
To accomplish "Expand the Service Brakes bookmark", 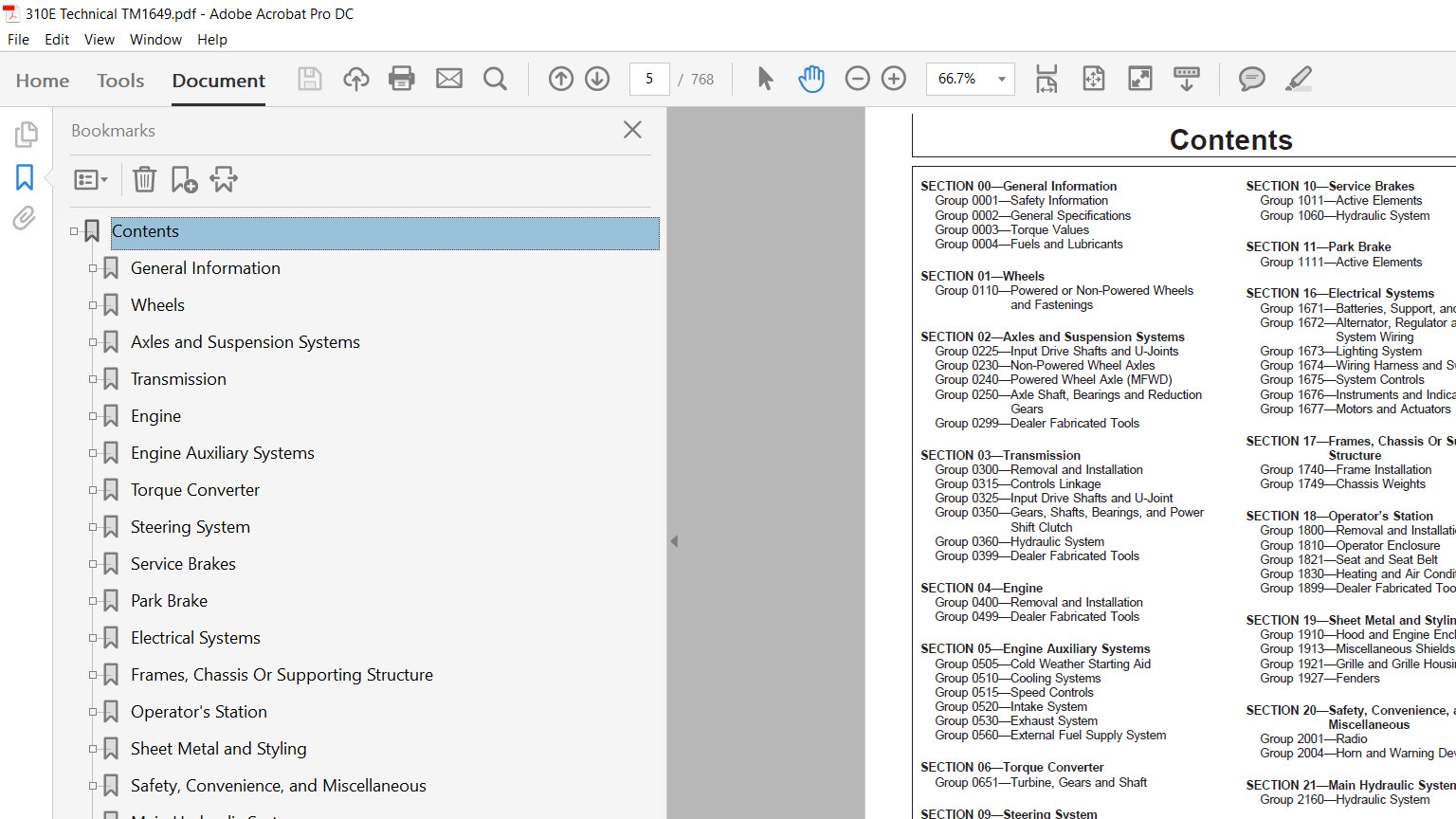I will 93,564.
